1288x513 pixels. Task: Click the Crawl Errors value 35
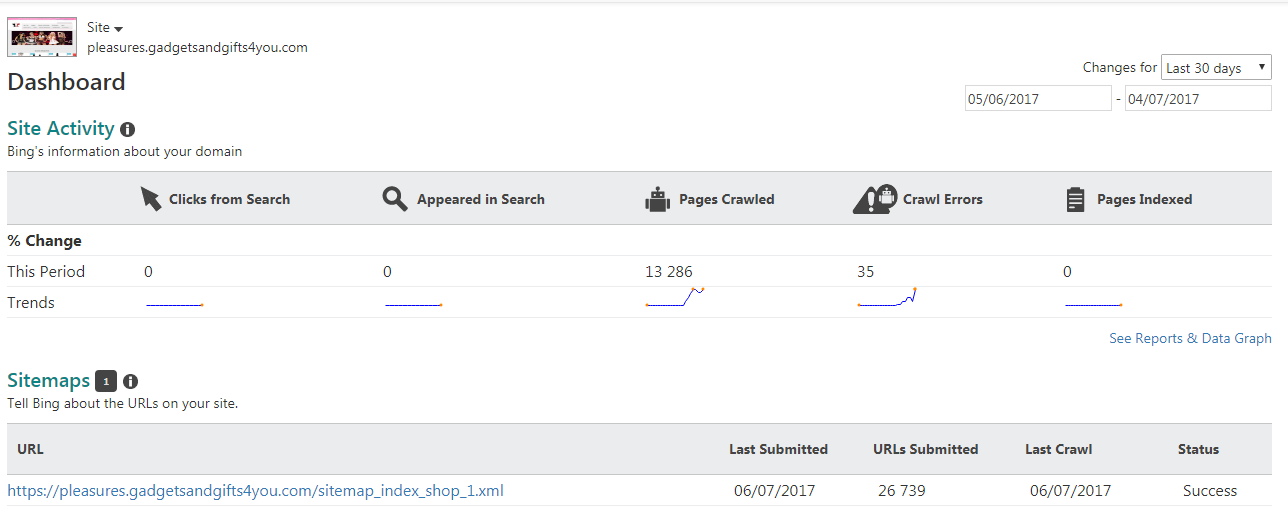pyautogui.click(x=866, y=271)
